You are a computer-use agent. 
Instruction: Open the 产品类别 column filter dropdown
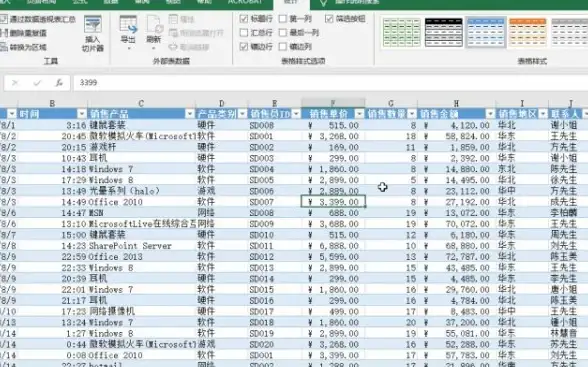tap(242, 114)
